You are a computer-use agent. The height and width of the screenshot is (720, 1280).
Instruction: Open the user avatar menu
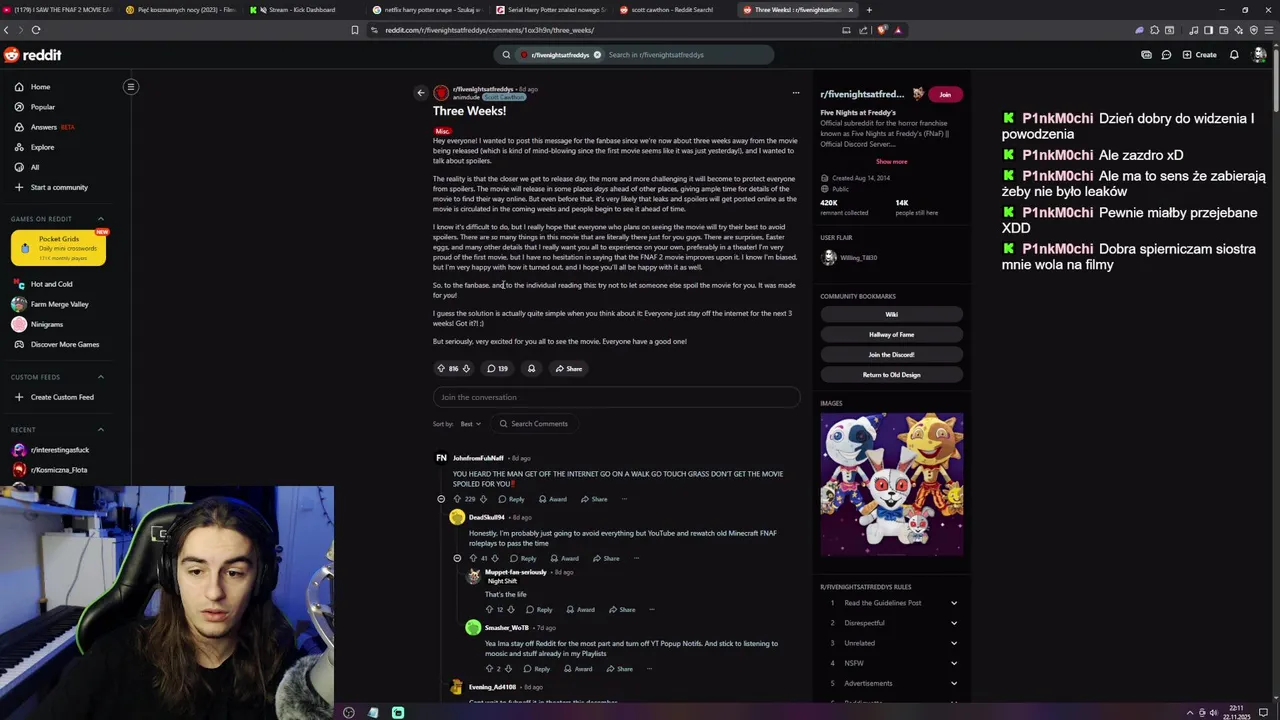click(1259, 55)
